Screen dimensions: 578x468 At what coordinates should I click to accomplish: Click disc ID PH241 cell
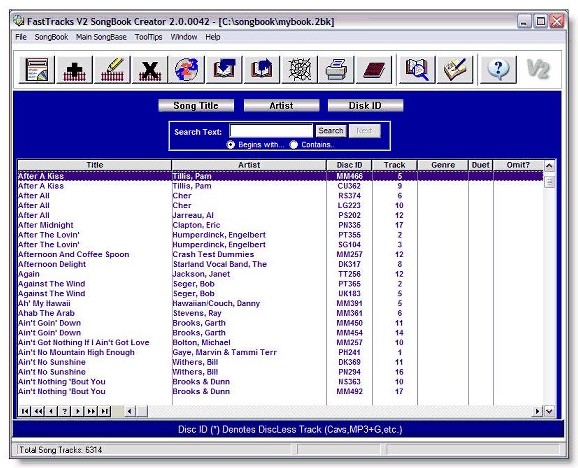[349, 352]
